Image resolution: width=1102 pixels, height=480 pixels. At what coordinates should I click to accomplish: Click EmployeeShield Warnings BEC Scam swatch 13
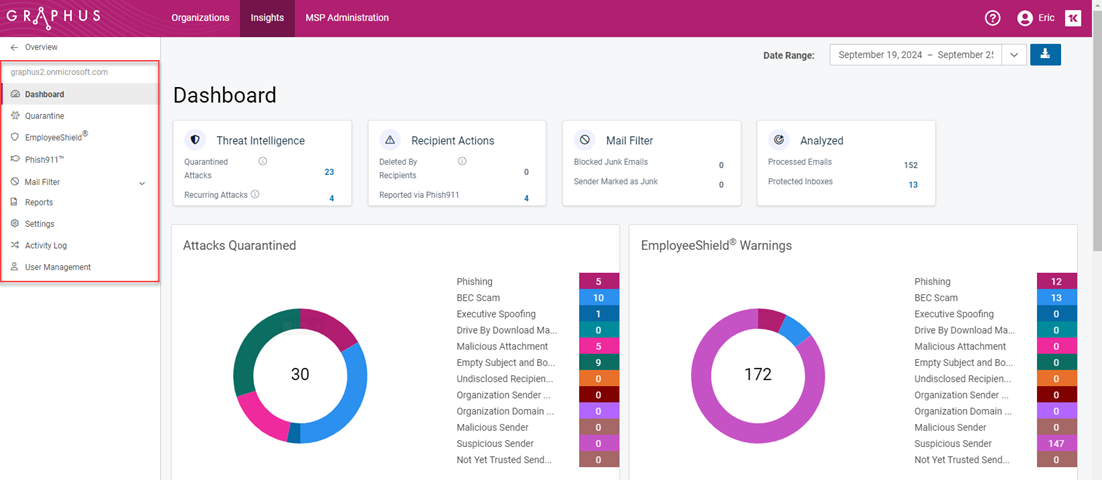(1057, 297)
